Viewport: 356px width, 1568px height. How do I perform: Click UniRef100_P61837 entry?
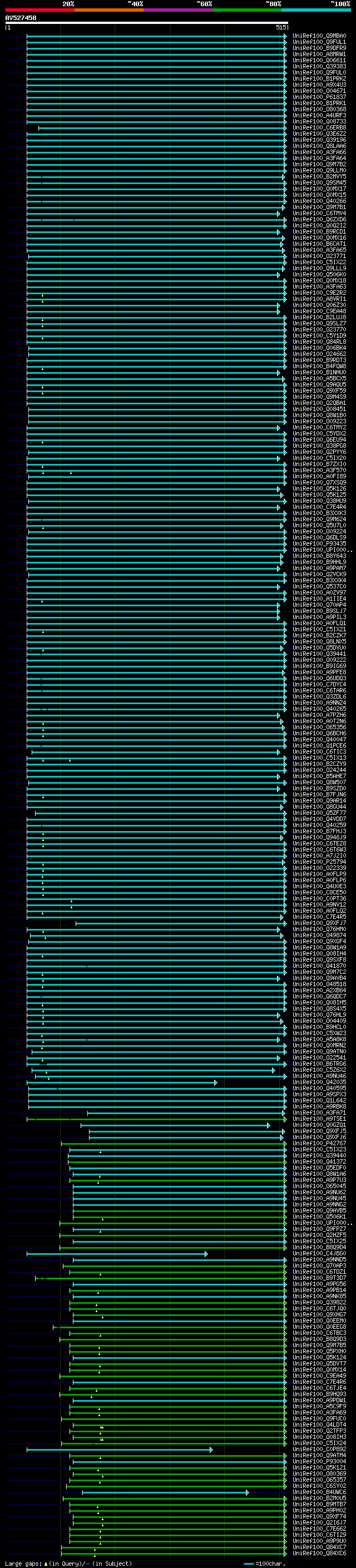(x=319, y=97)
